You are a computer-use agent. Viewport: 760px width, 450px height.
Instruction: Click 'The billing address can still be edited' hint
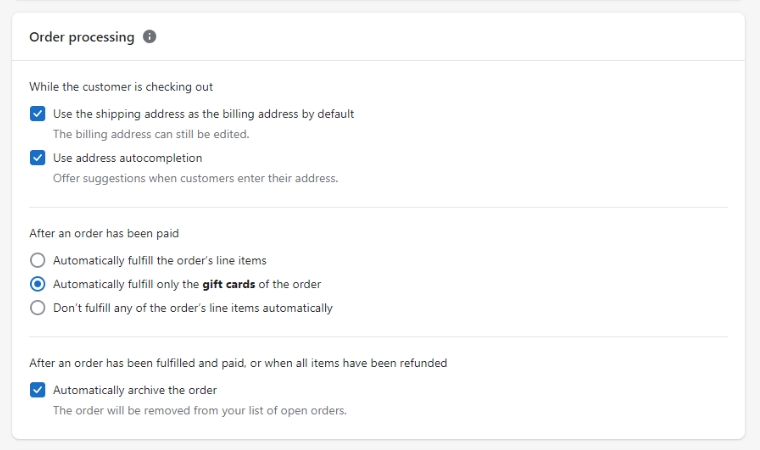point(151,134)
